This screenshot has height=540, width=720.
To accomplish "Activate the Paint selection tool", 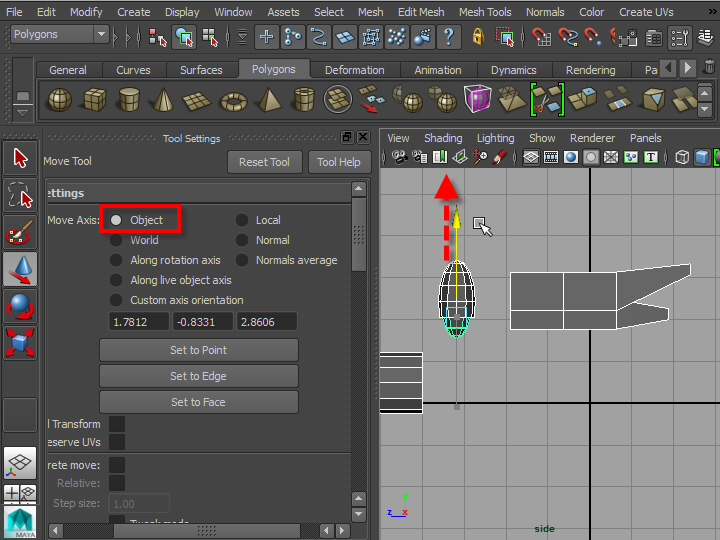I will click(20, 232).
